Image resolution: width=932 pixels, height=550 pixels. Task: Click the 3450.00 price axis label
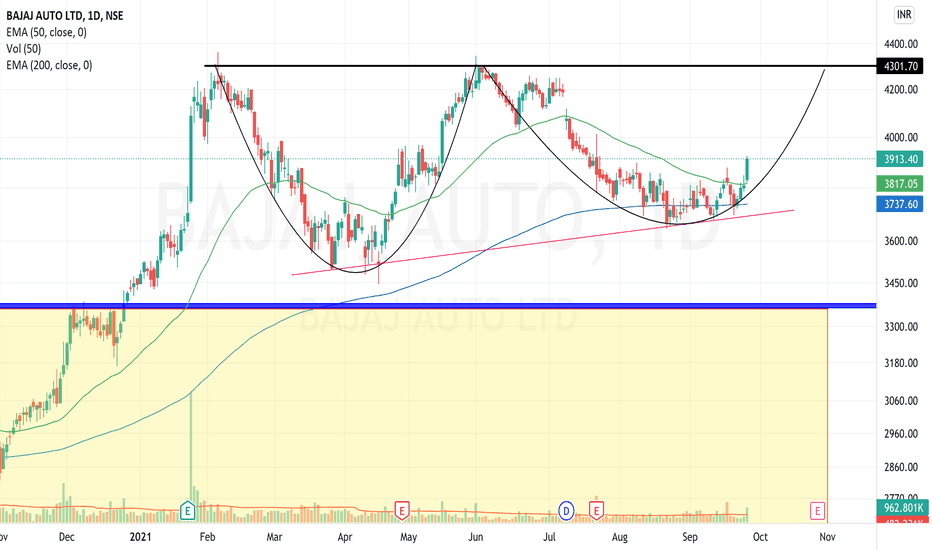901,283
